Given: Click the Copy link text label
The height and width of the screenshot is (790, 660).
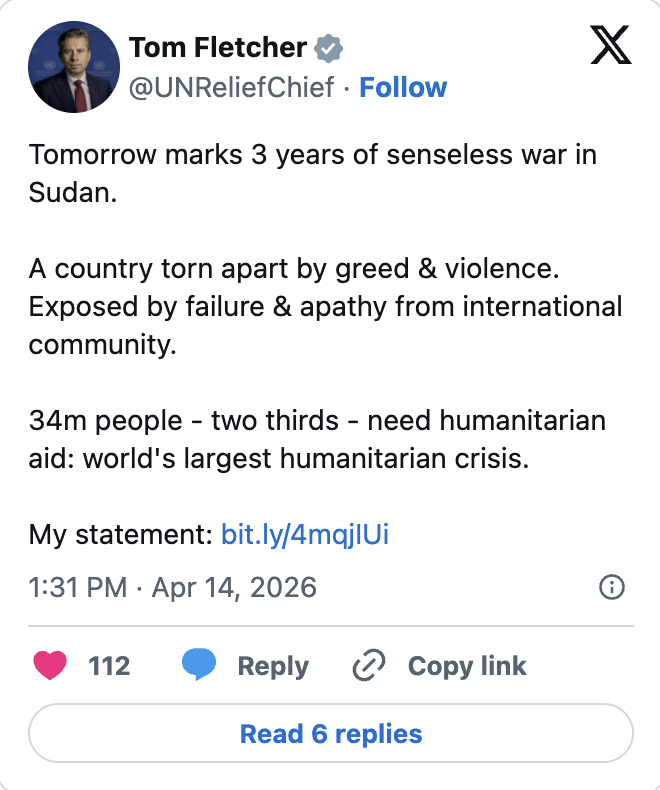Looking at the screenshot, I should [467, 666].
